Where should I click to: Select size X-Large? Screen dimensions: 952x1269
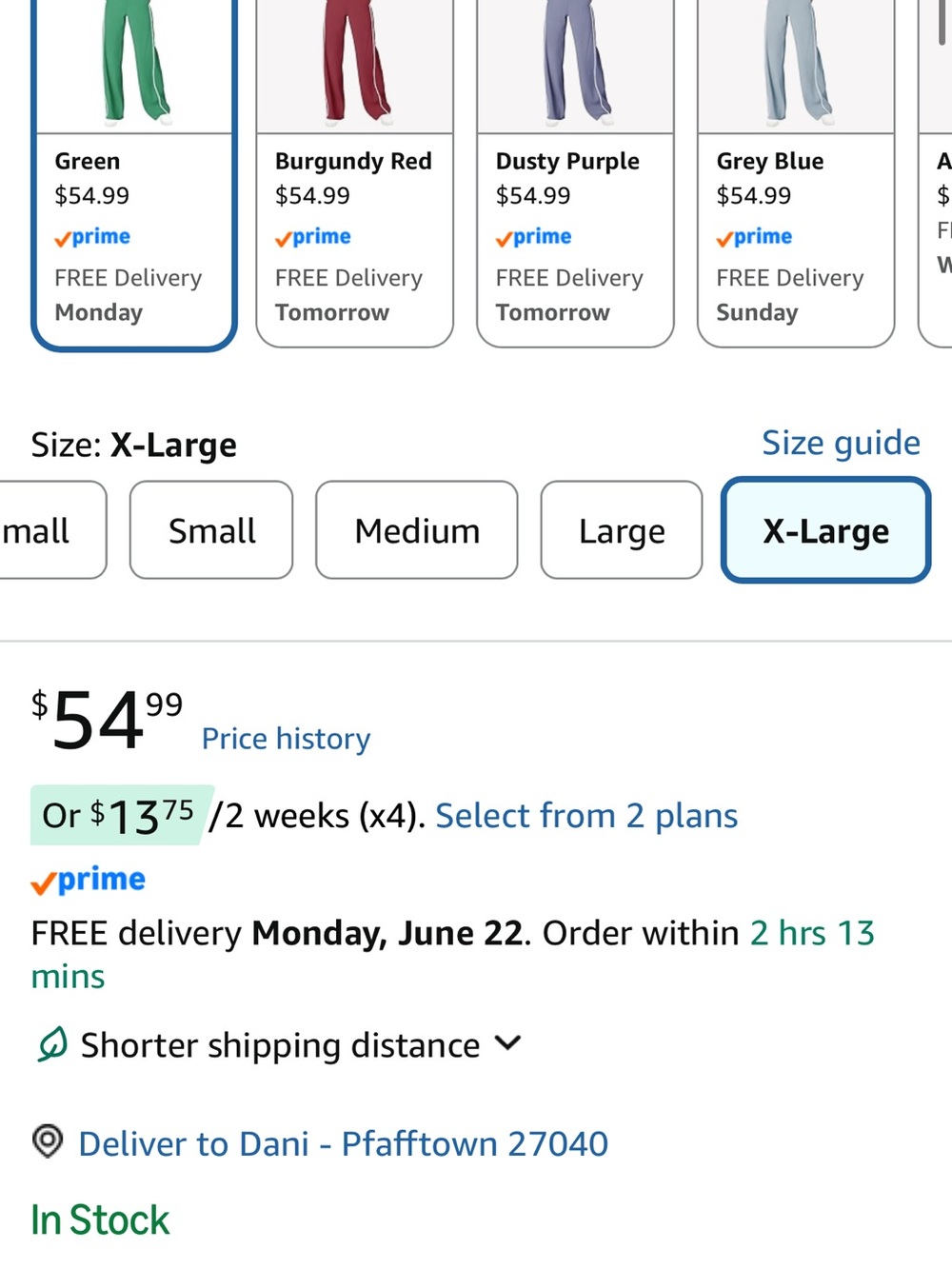click(825, 530)
